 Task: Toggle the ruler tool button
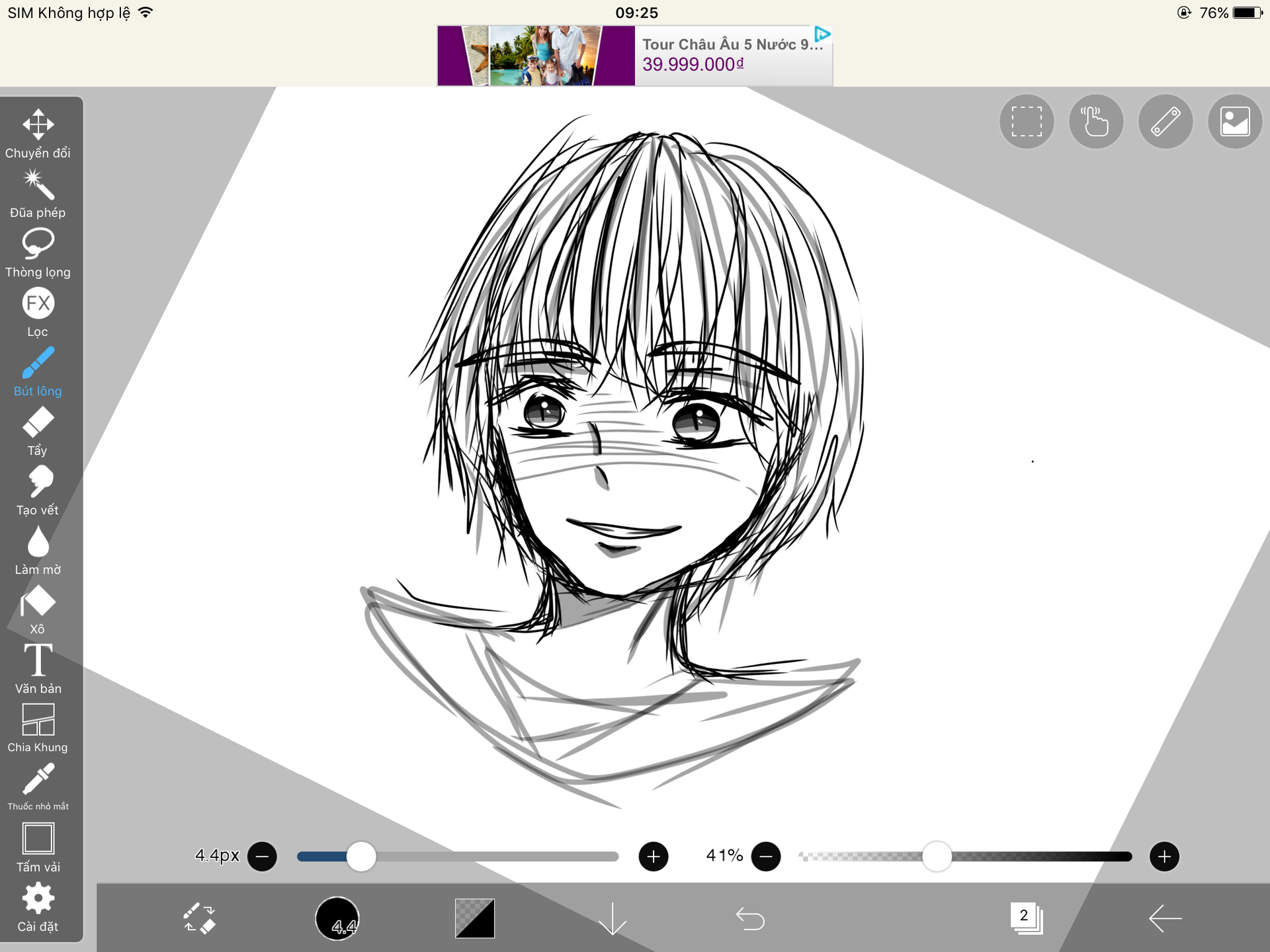pyautogui.click(x=1165, y=122)
